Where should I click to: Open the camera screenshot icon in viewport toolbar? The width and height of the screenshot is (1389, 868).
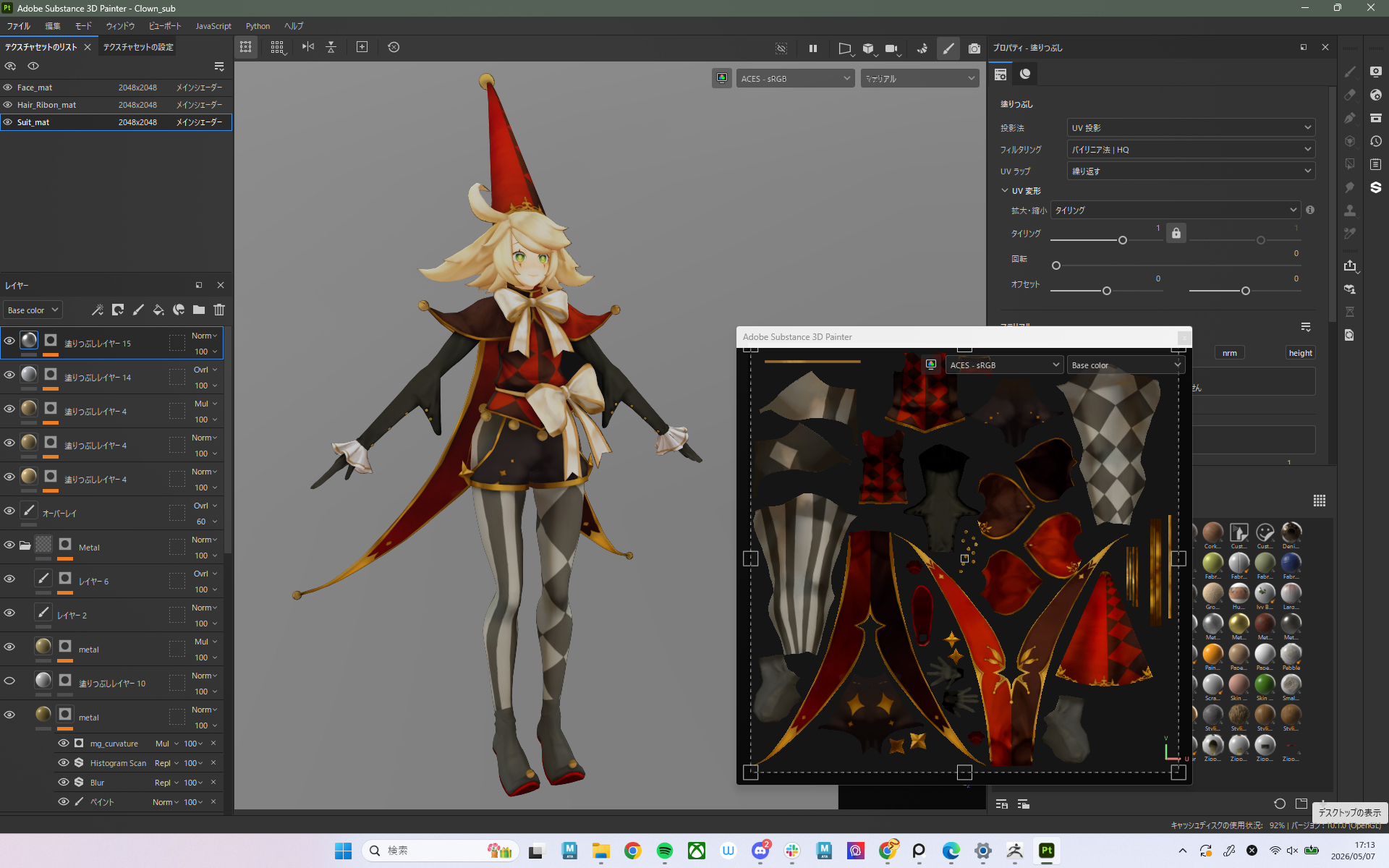[974, 48]
